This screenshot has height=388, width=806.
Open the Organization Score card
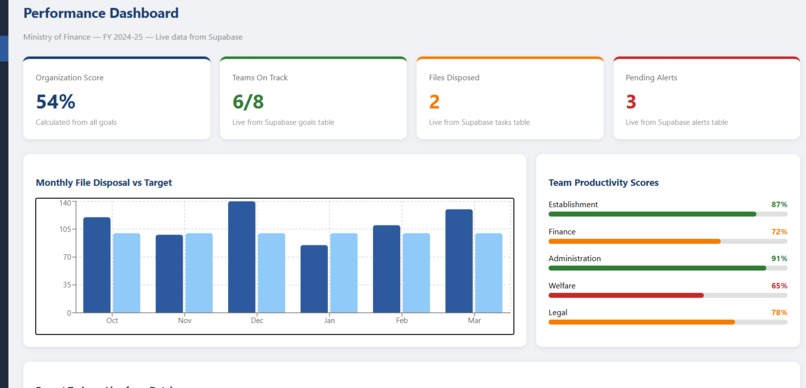tap(117, 98)
